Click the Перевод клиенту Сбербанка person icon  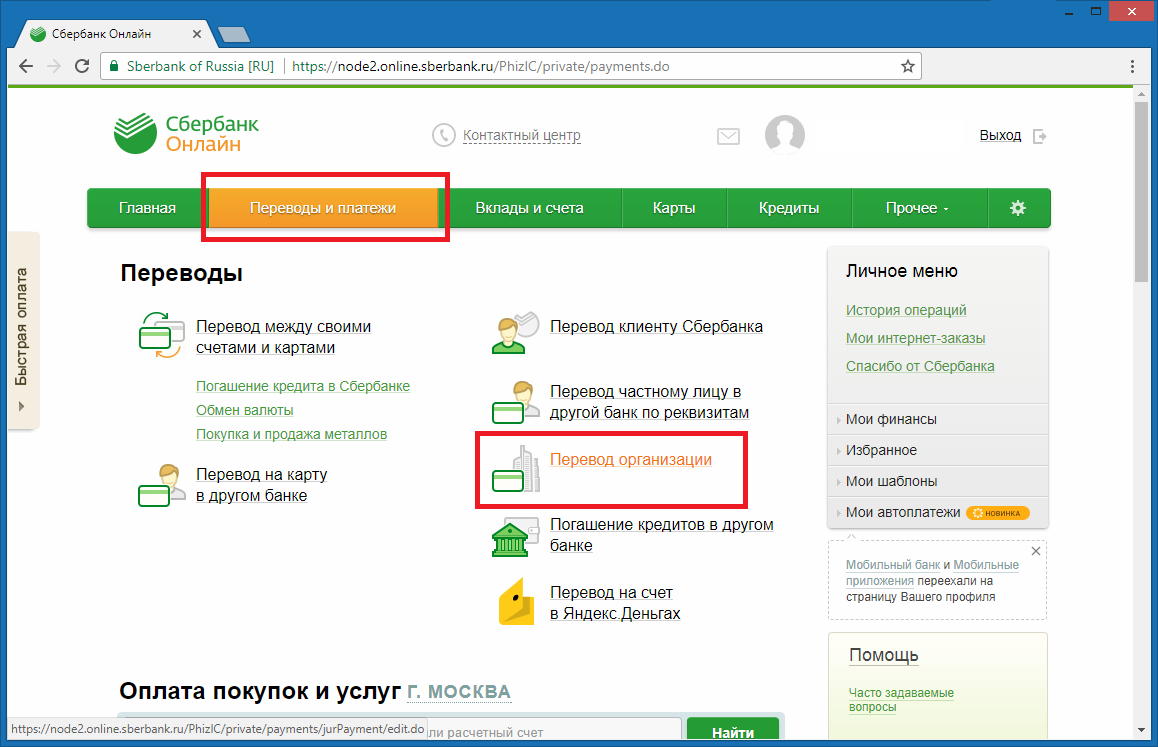click(515, 334)
